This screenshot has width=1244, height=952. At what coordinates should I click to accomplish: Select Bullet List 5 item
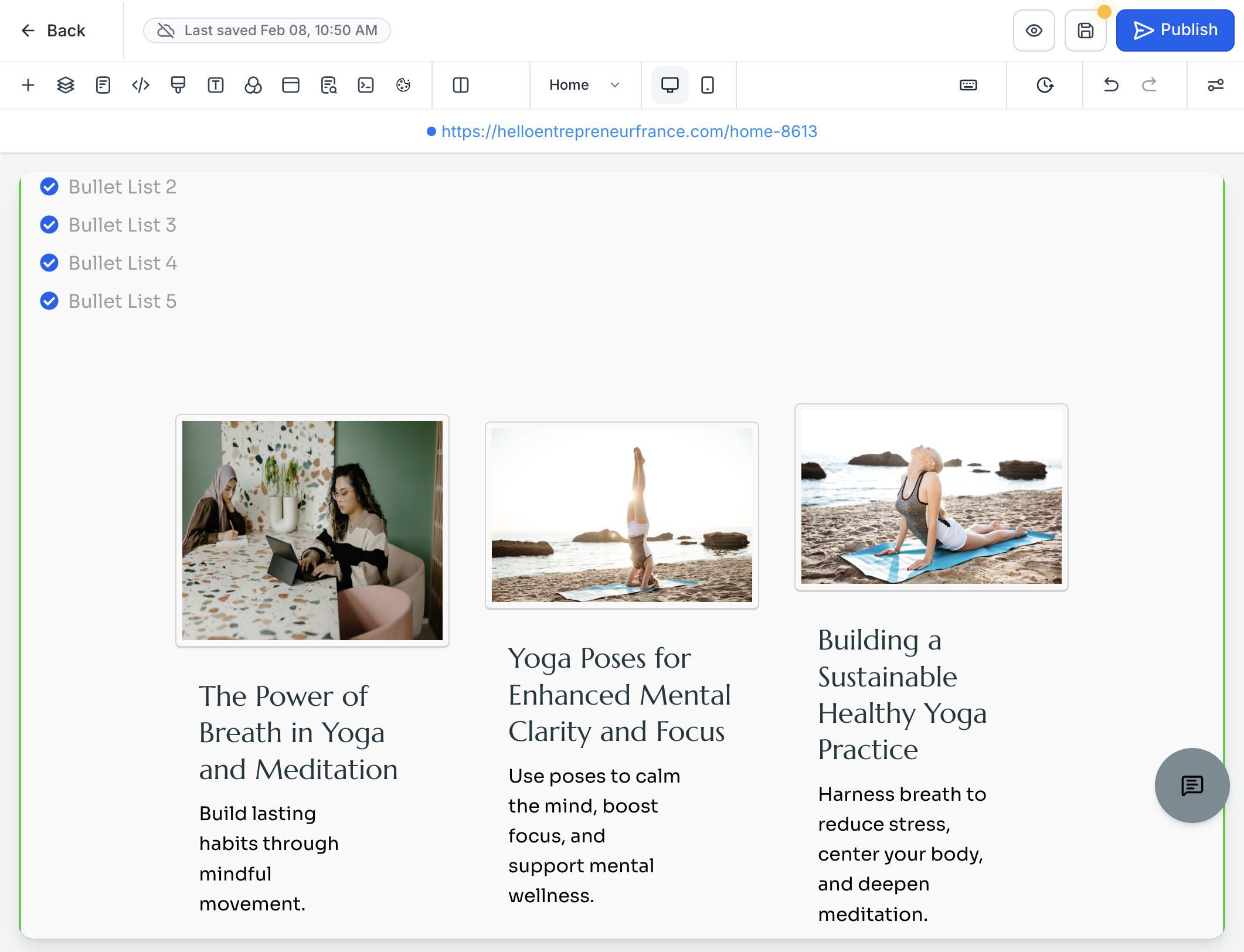click(108, 301)
